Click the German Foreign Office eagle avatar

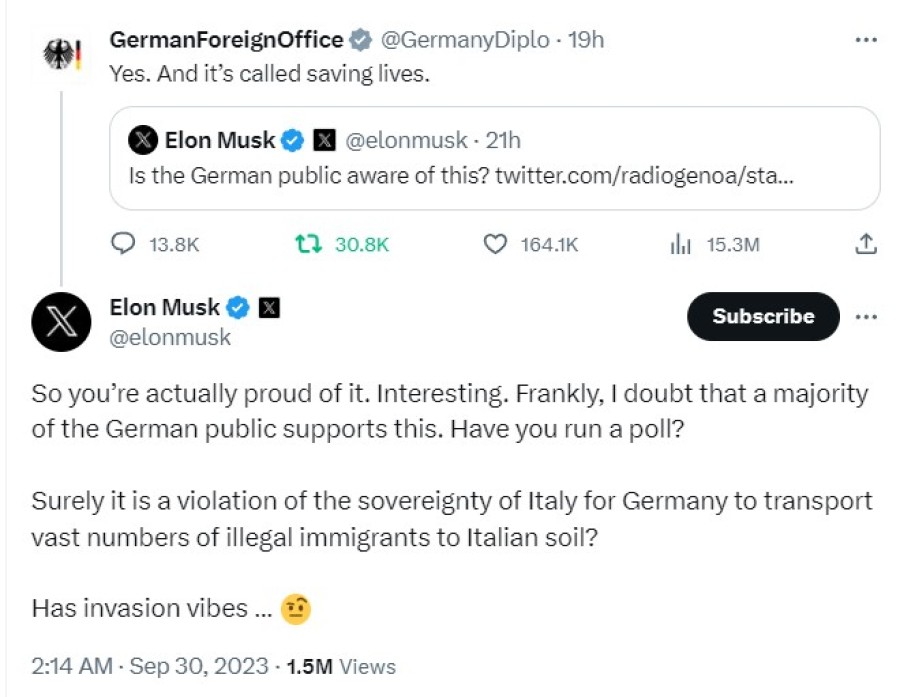pos(61,55)
